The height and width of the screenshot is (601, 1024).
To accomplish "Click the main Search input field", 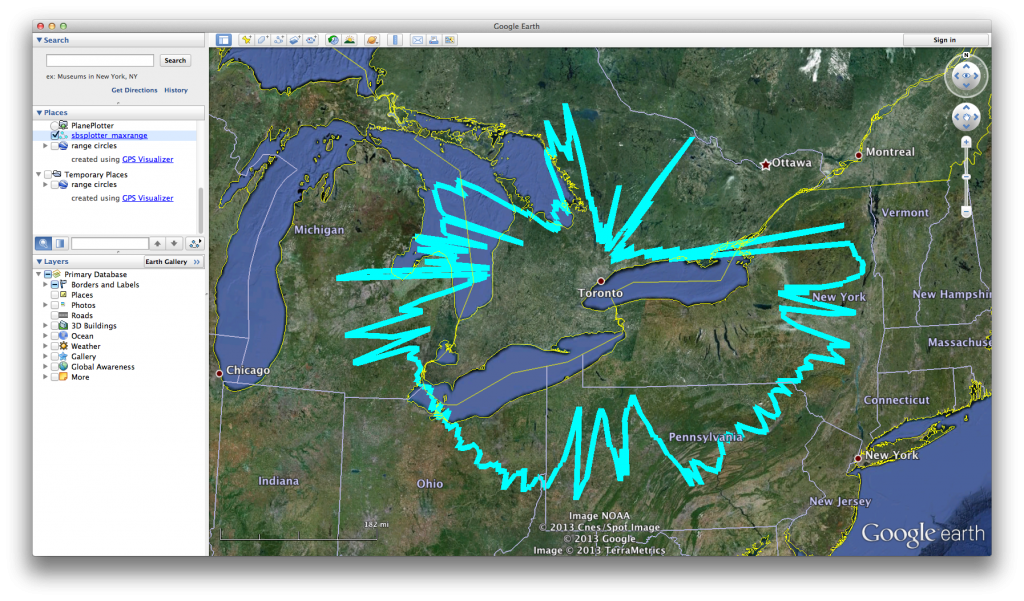I will click(100, 60).
